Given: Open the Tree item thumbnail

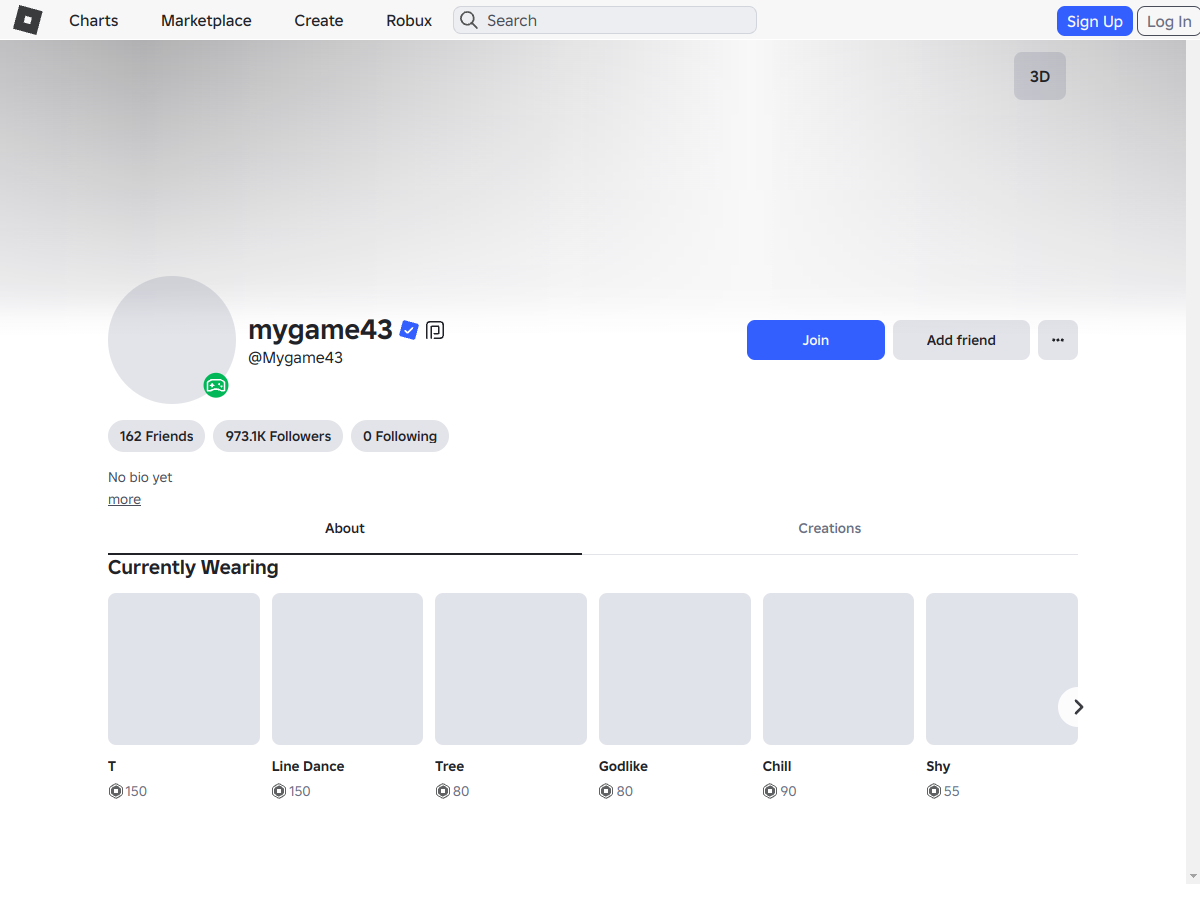Looking at the screenshot, I should [511, 669].
